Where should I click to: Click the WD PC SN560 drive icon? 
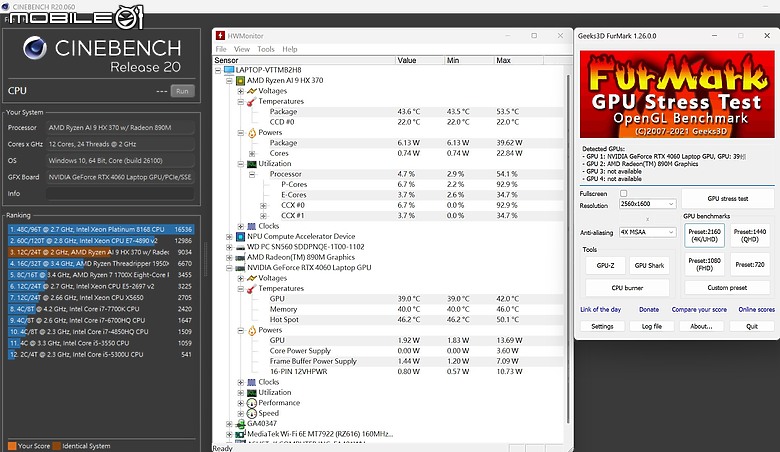[x=240, y=247]
